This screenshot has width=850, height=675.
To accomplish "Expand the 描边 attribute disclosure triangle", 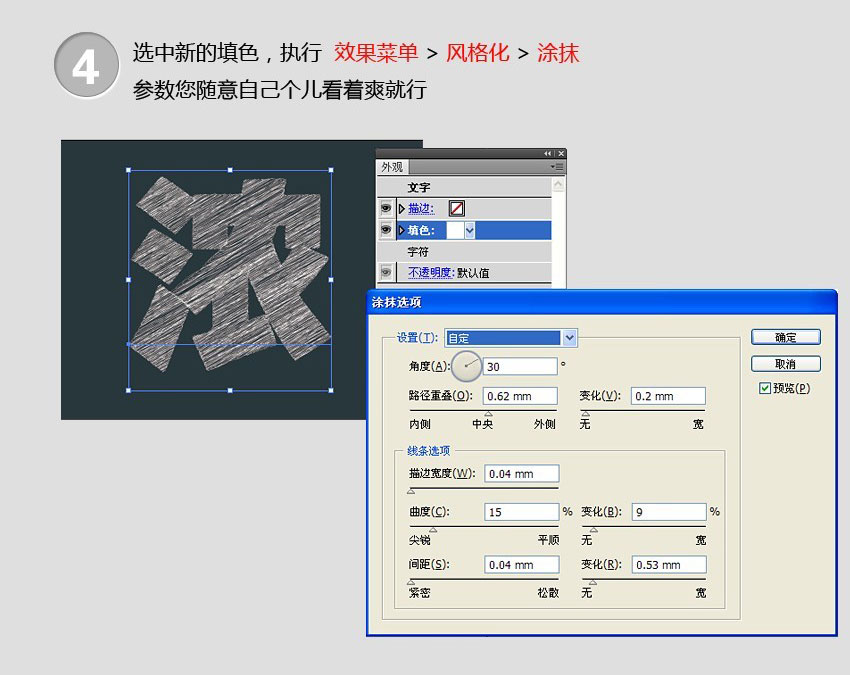I will 402,207.
